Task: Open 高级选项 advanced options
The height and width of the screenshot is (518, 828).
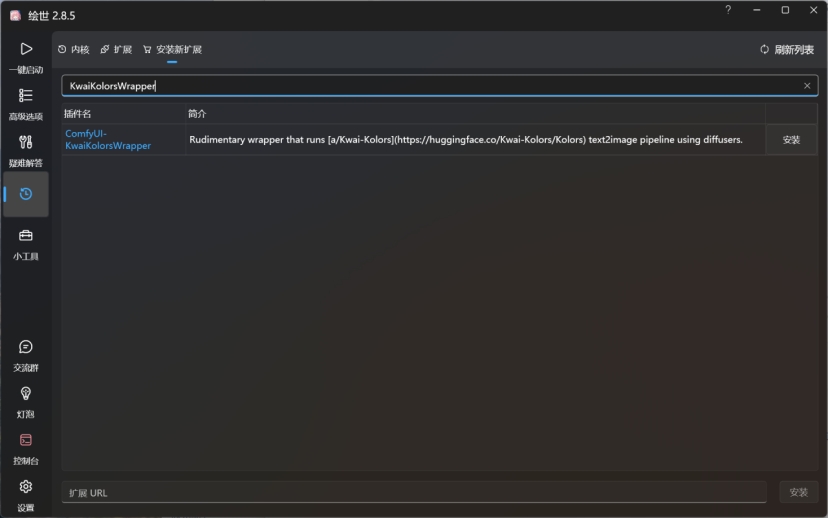Action: (26, 105)
